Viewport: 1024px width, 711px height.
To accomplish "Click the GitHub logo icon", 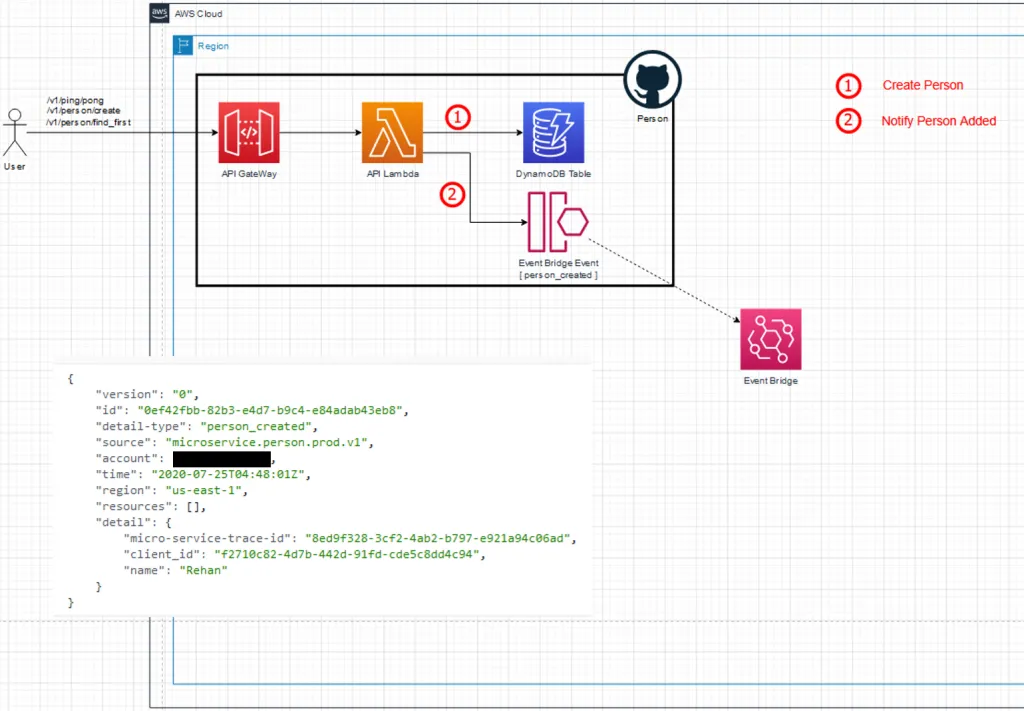I will pyautogui.click(x=652, y=80).
